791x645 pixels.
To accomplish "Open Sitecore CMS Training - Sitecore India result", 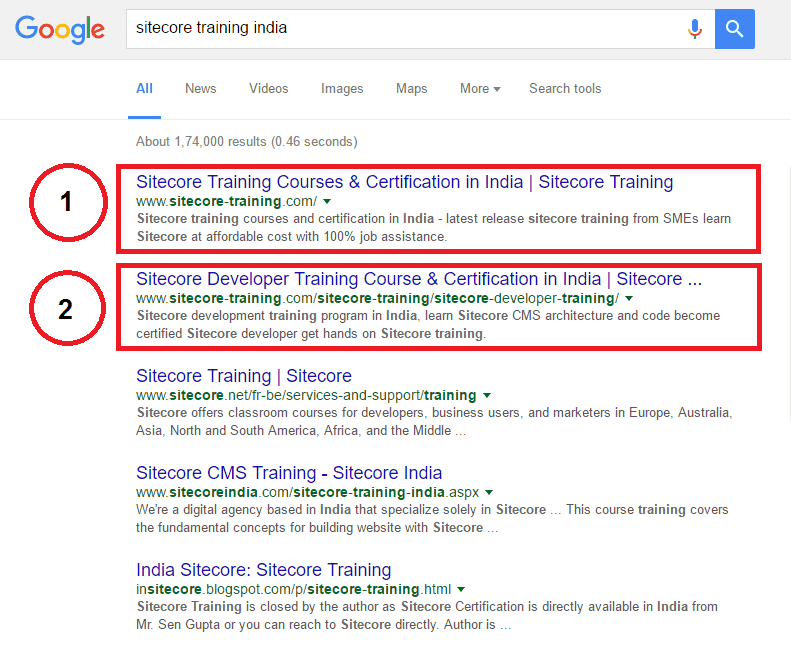I will tap(289, 473).
